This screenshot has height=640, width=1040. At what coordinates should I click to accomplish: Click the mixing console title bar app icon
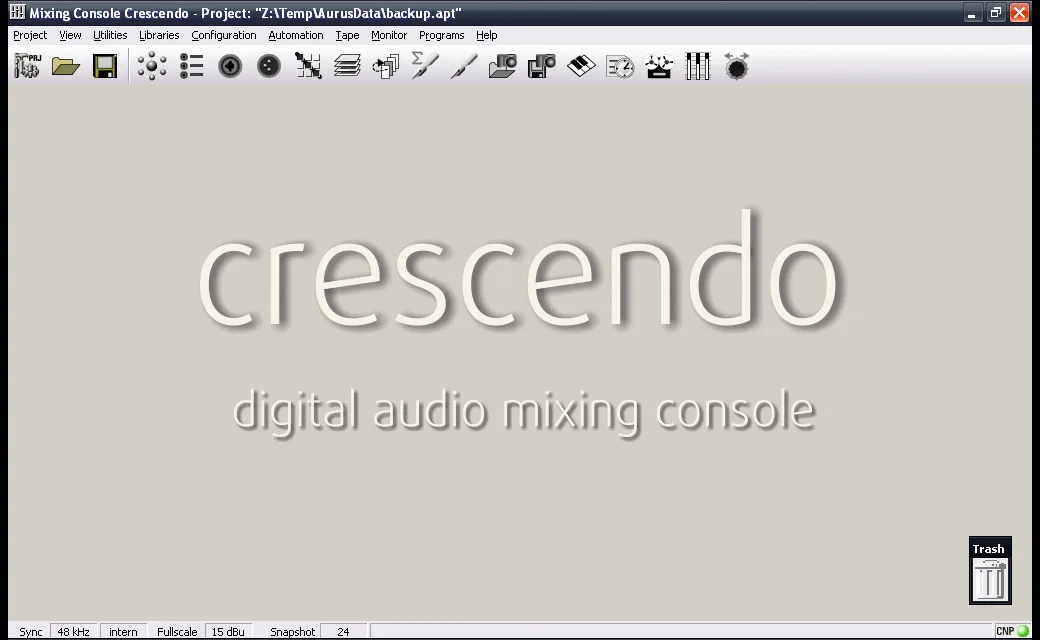click(17, 12)
